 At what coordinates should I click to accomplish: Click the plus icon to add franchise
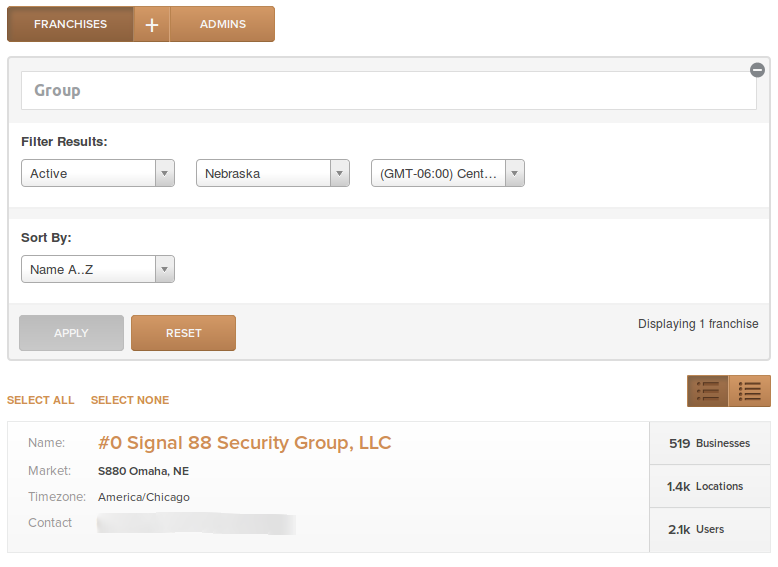pyautogui.click(x=151, y=24)
